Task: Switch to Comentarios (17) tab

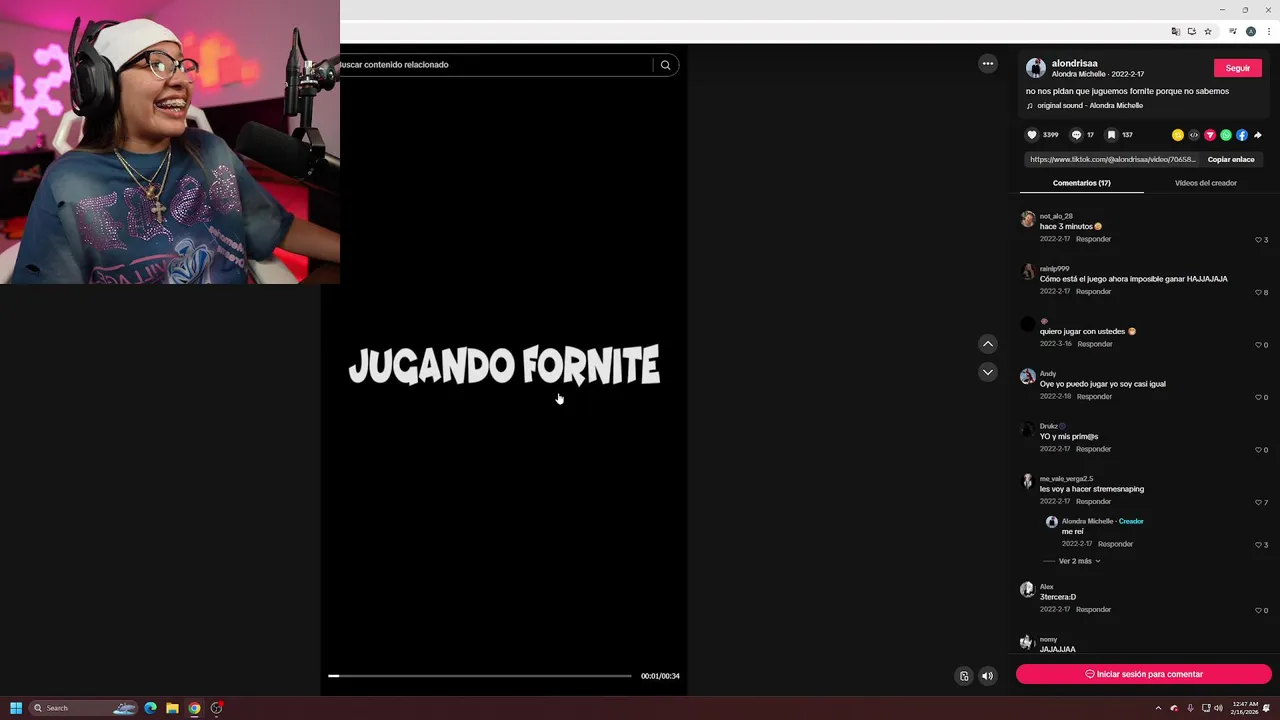Action: click(x=1081, y=183)
